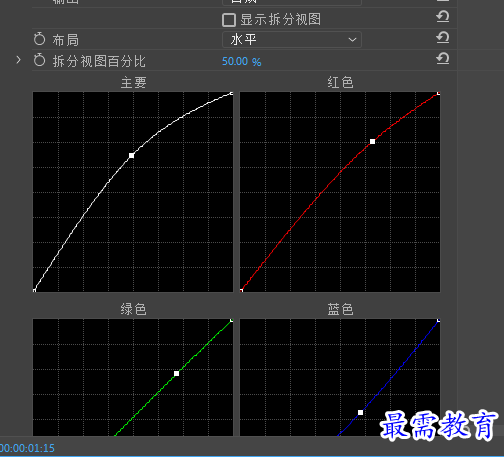This screenshot has width=504, height=457.
Task: Enable the 显示拆分视图 checkbox
Action: point(229,20)
